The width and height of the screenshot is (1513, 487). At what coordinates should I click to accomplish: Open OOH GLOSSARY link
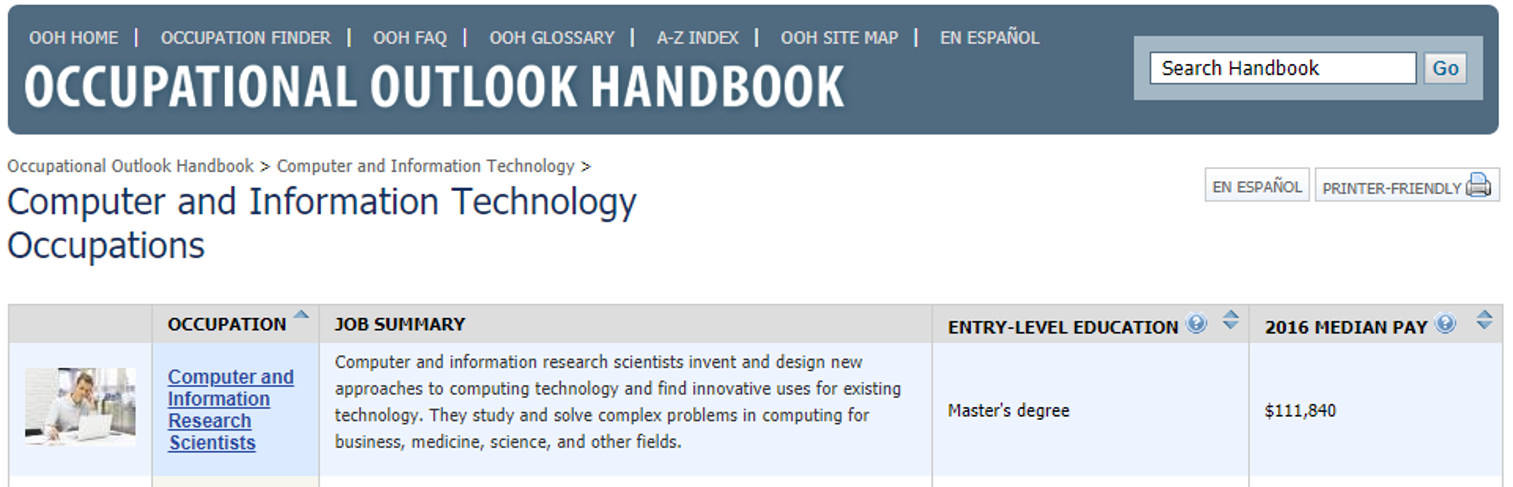point(552,38)
